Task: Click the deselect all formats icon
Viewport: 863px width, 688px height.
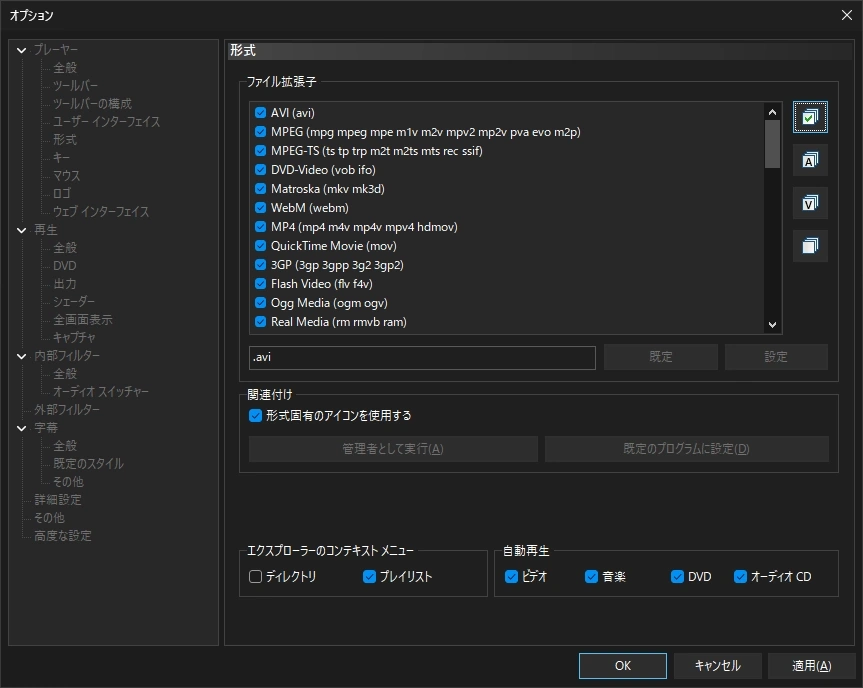Action: 810,245
